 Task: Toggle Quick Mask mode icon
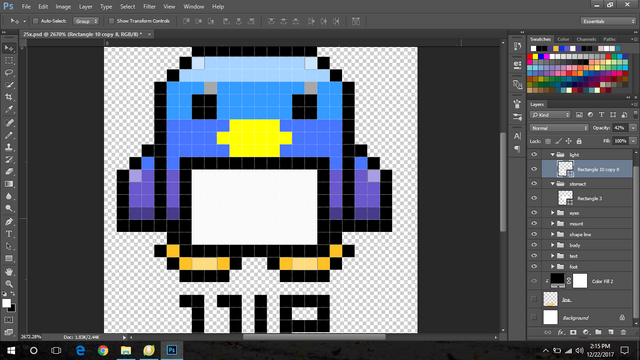tap(9, 320)
